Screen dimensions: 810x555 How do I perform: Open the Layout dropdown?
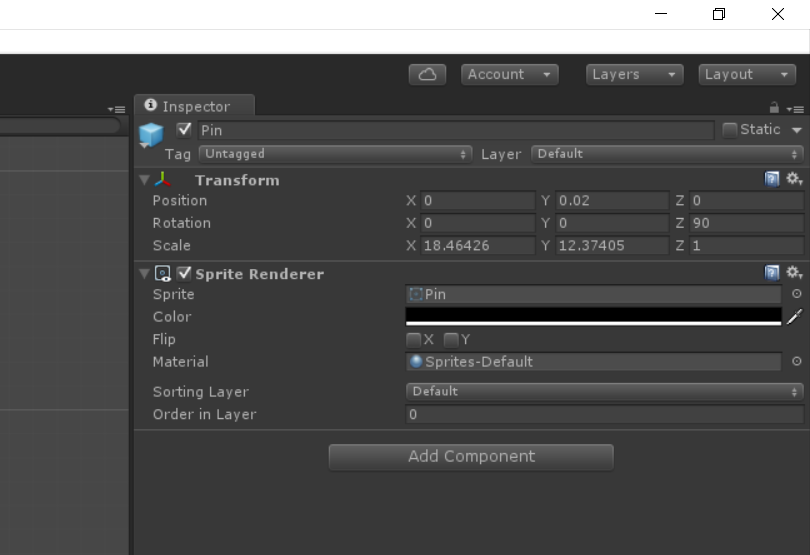pos(747,74)
